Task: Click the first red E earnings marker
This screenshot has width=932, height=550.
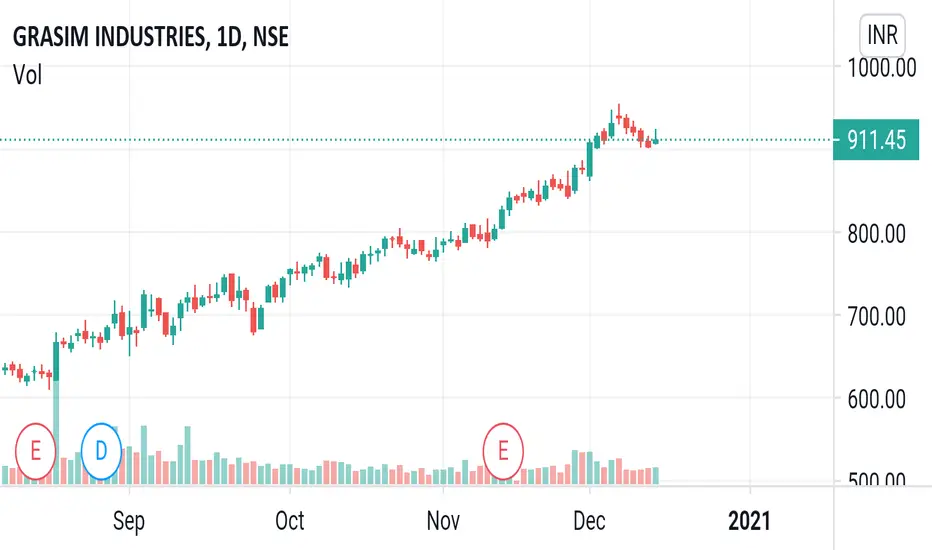Action: tap(36, 451)
